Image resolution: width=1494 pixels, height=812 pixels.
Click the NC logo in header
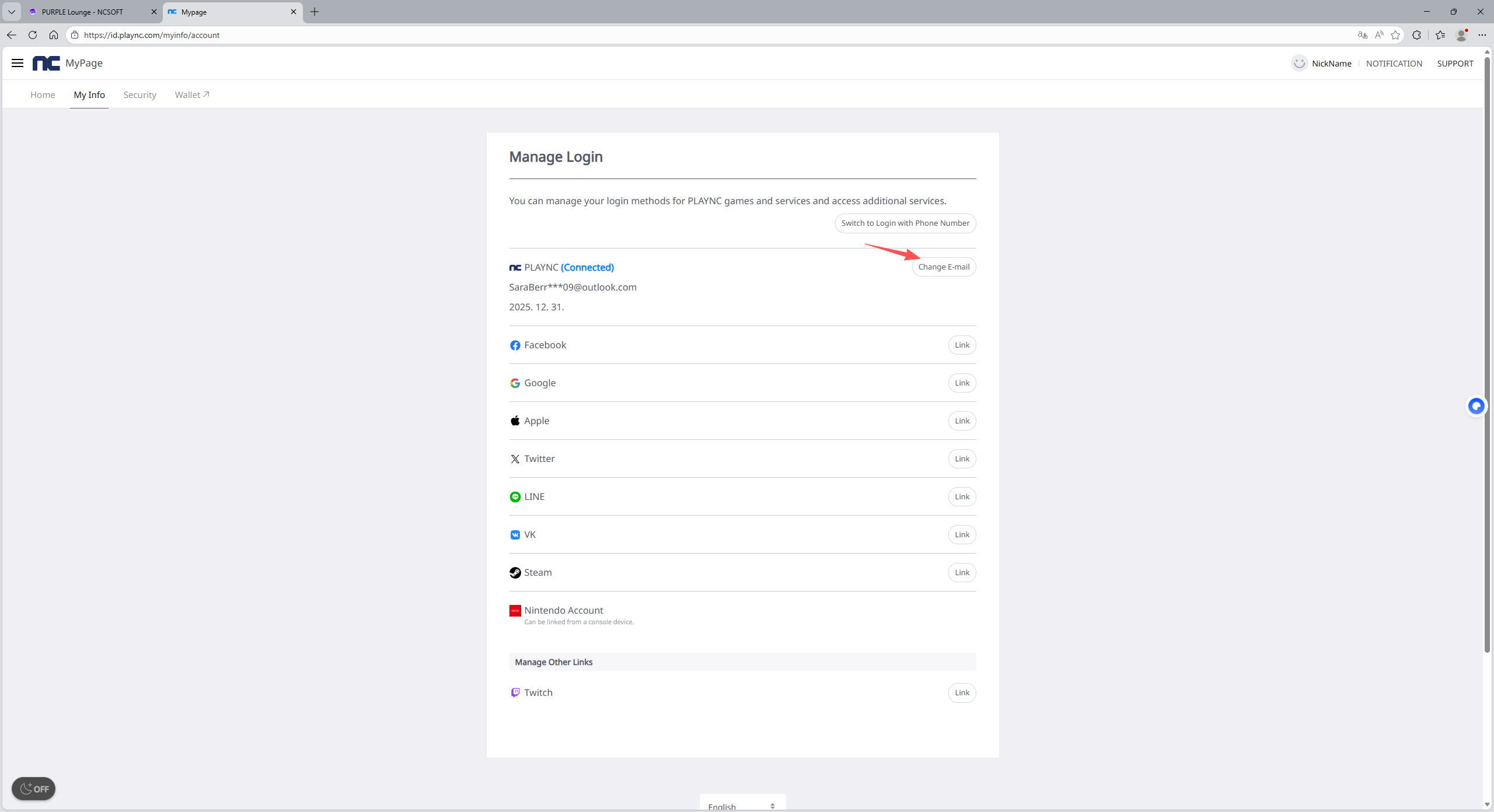(x=46, y=63)
